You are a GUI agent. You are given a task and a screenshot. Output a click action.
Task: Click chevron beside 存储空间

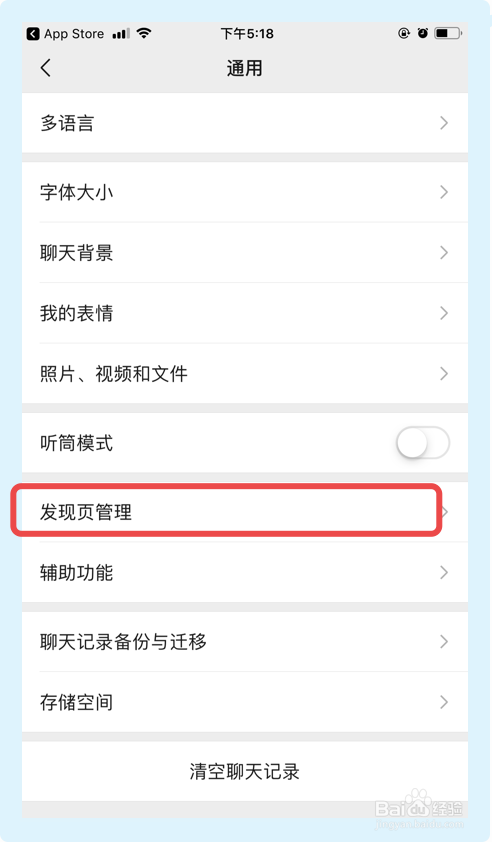pos(444,702)
